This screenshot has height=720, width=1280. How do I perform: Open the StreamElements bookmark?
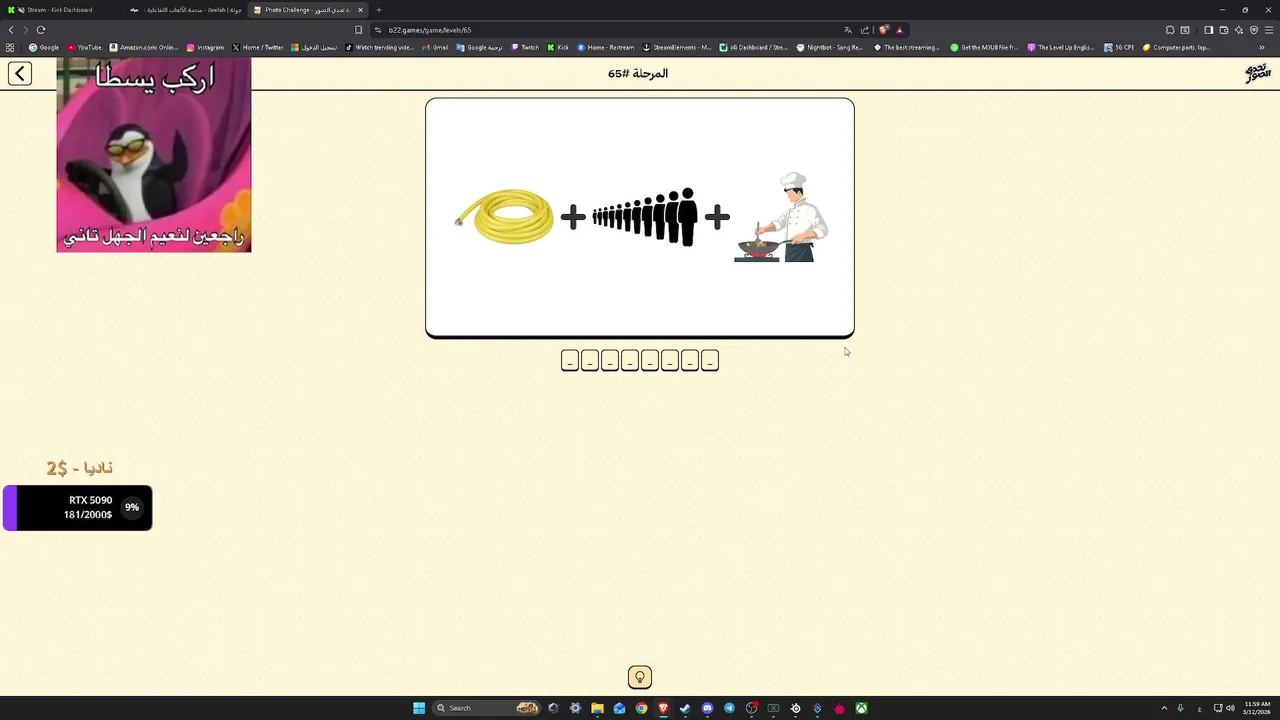677,47
